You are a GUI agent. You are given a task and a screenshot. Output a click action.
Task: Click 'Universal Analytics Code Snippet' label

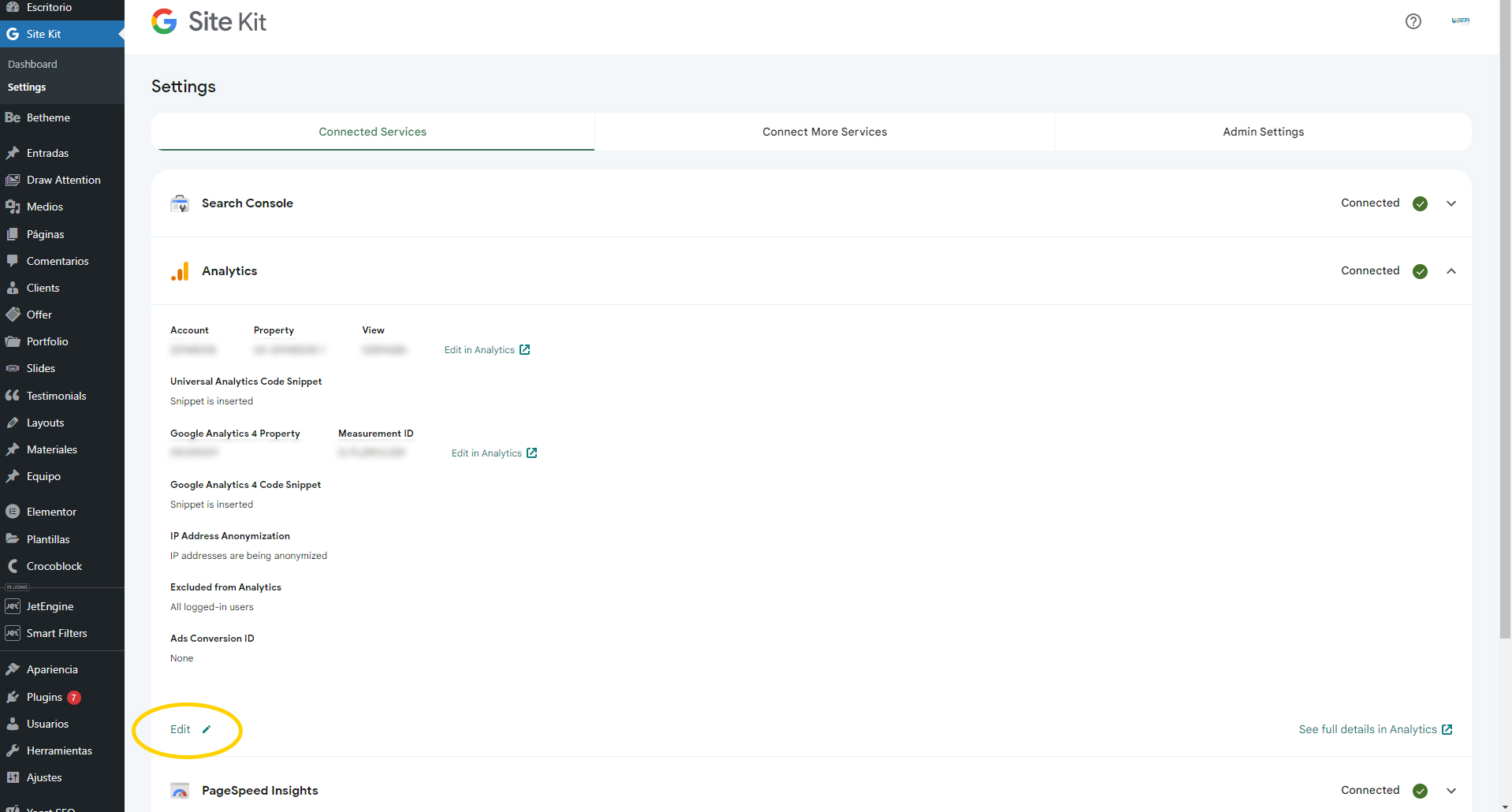pos(246,382)
